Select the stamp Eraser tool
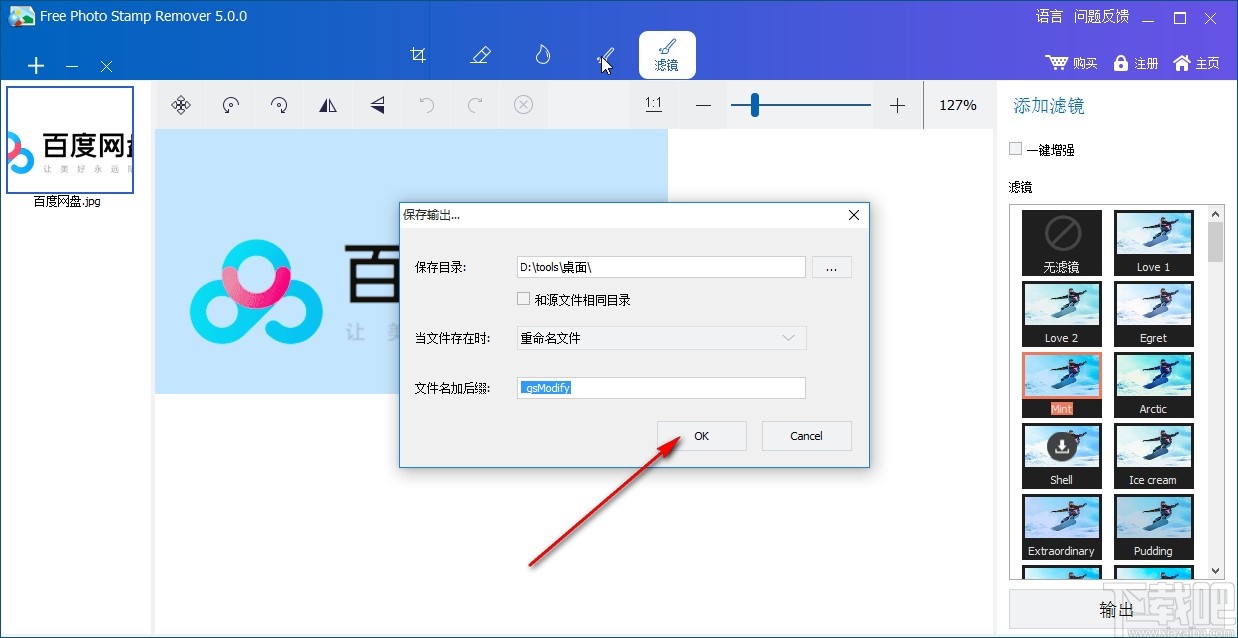The image size is (1238, 638). pyautogui.click(x=480, y=55)
